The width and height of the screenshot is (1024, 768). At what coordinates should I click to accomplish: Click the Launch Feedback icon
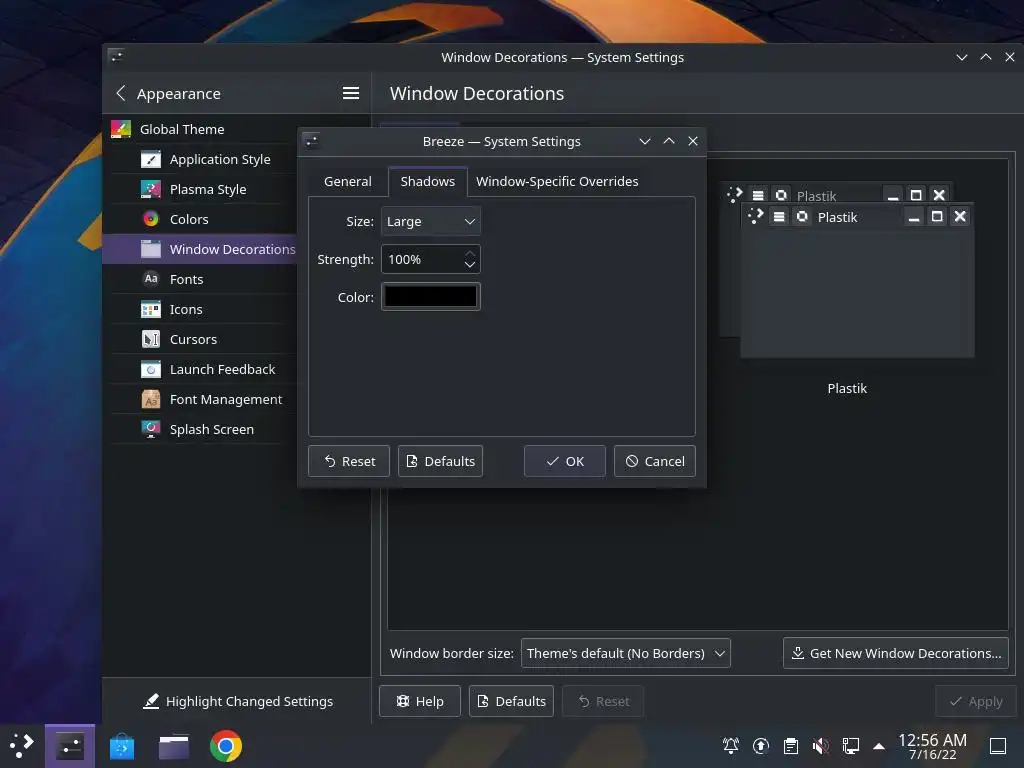pyautogui.click(x=151, y=369)
